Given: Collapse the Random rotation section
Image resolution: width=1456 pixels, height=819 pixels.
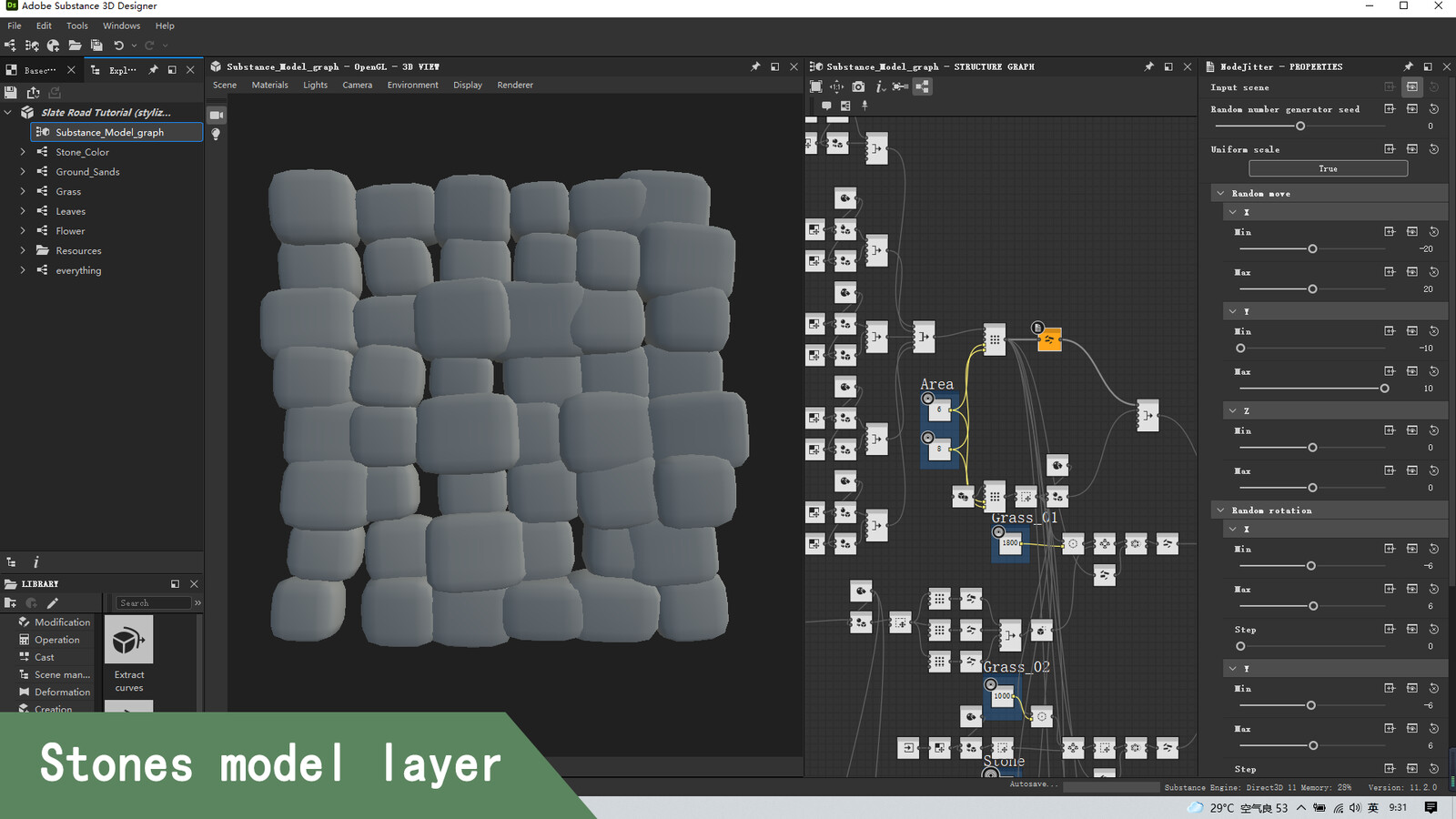Looking at the screenshot, I should [x=1220, y=511].
